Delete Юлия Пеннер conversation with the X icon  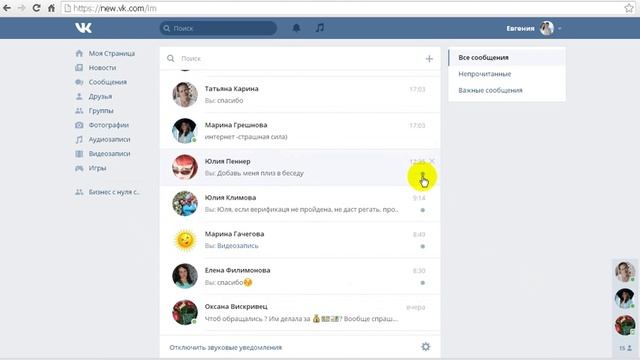click(x=432, y=161)
